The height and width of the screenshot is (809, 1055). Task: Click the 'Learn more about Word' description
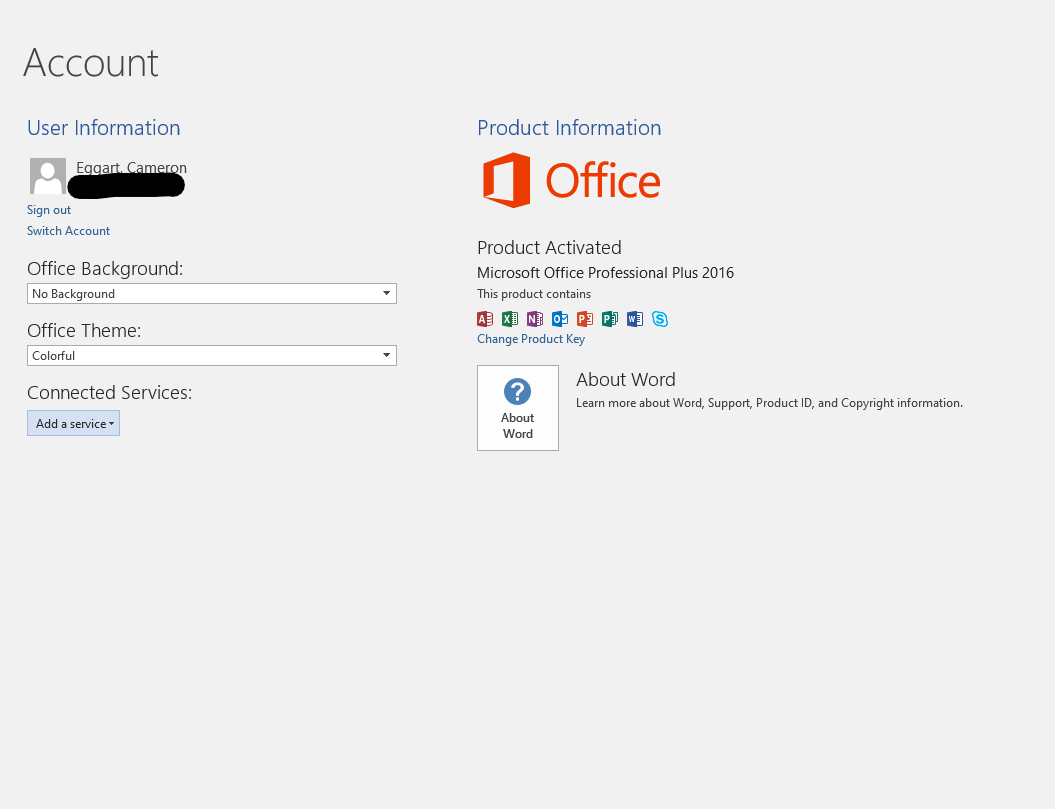[x=769, y=403]
